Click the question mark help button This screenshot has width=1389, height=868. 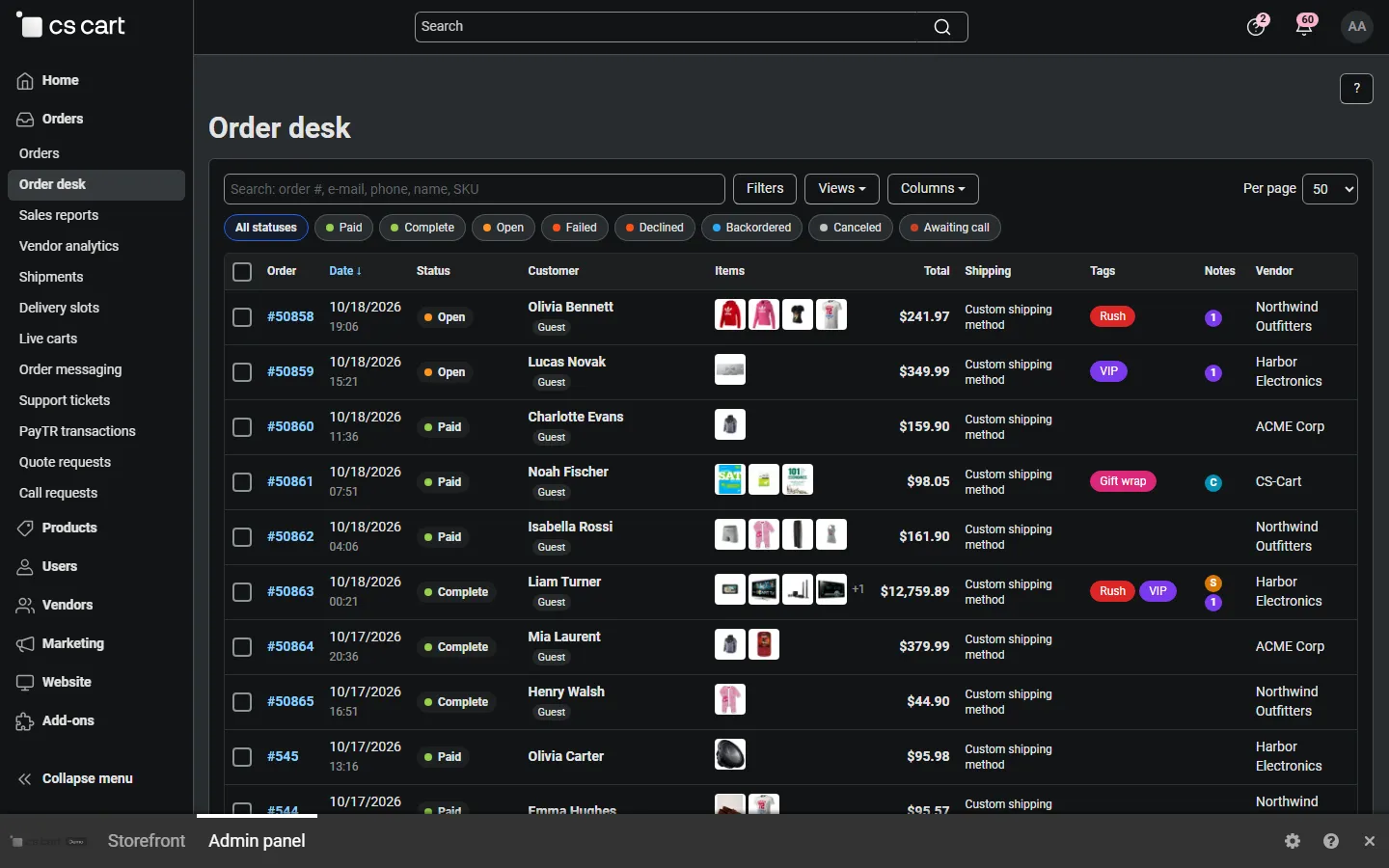coord(1356,89)
